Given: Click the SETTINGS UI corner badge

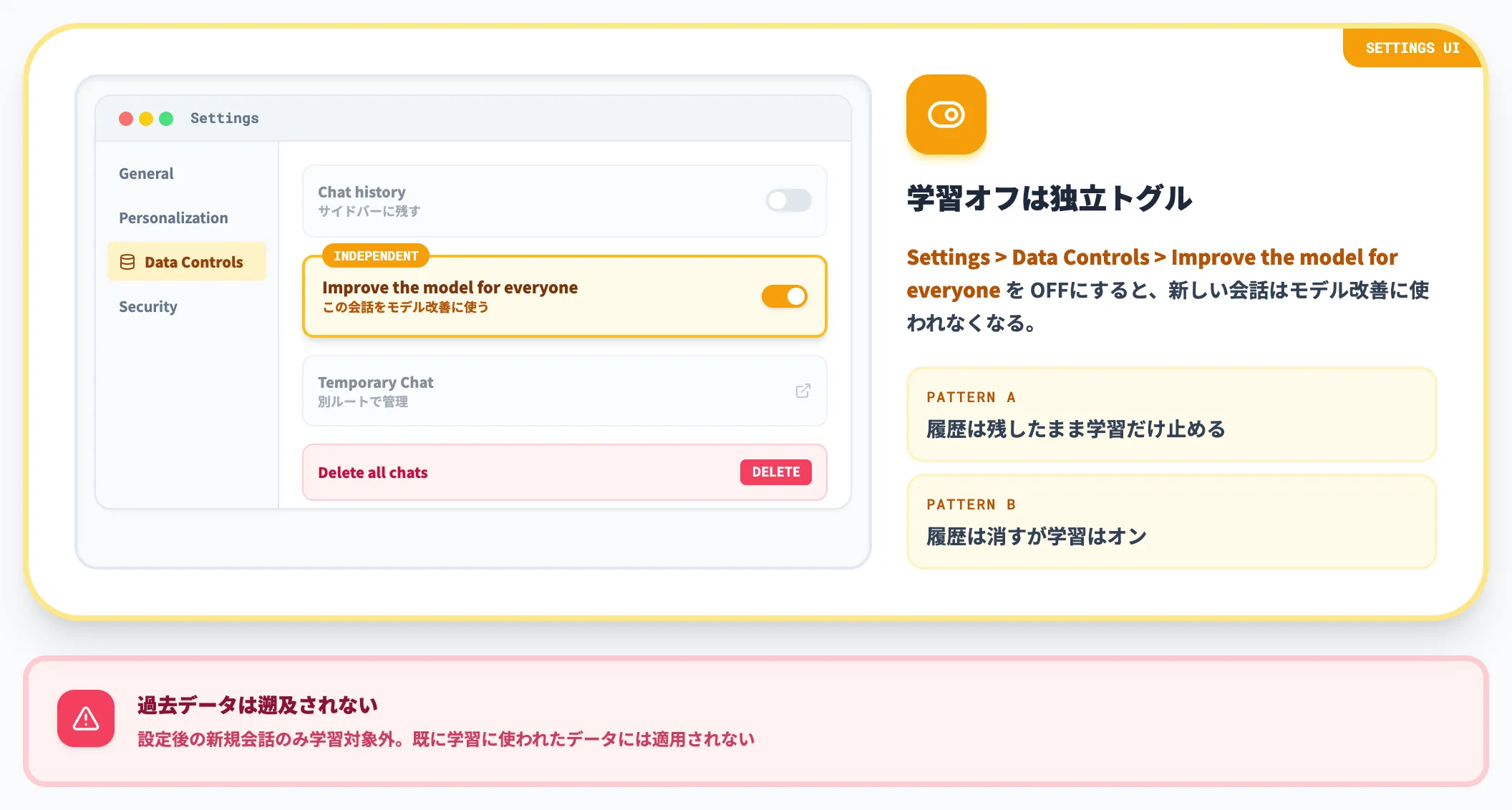Looking at the screenshot, I should coord(1412,48).
